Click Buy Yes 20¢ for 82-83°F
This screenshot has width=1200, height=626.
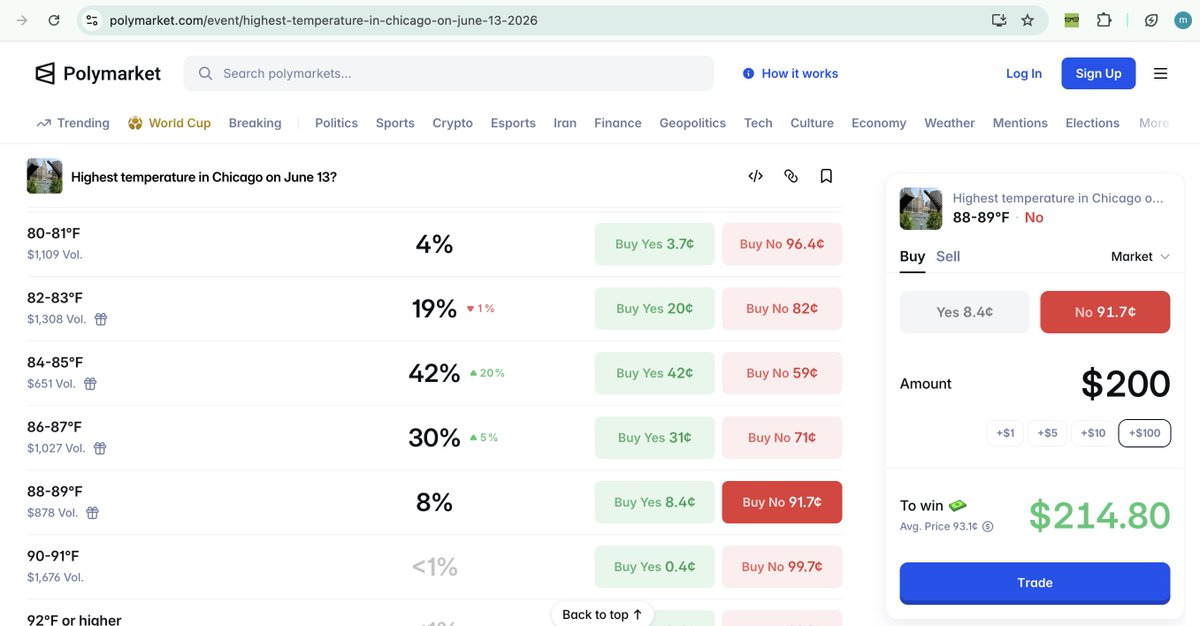point(655,308)
